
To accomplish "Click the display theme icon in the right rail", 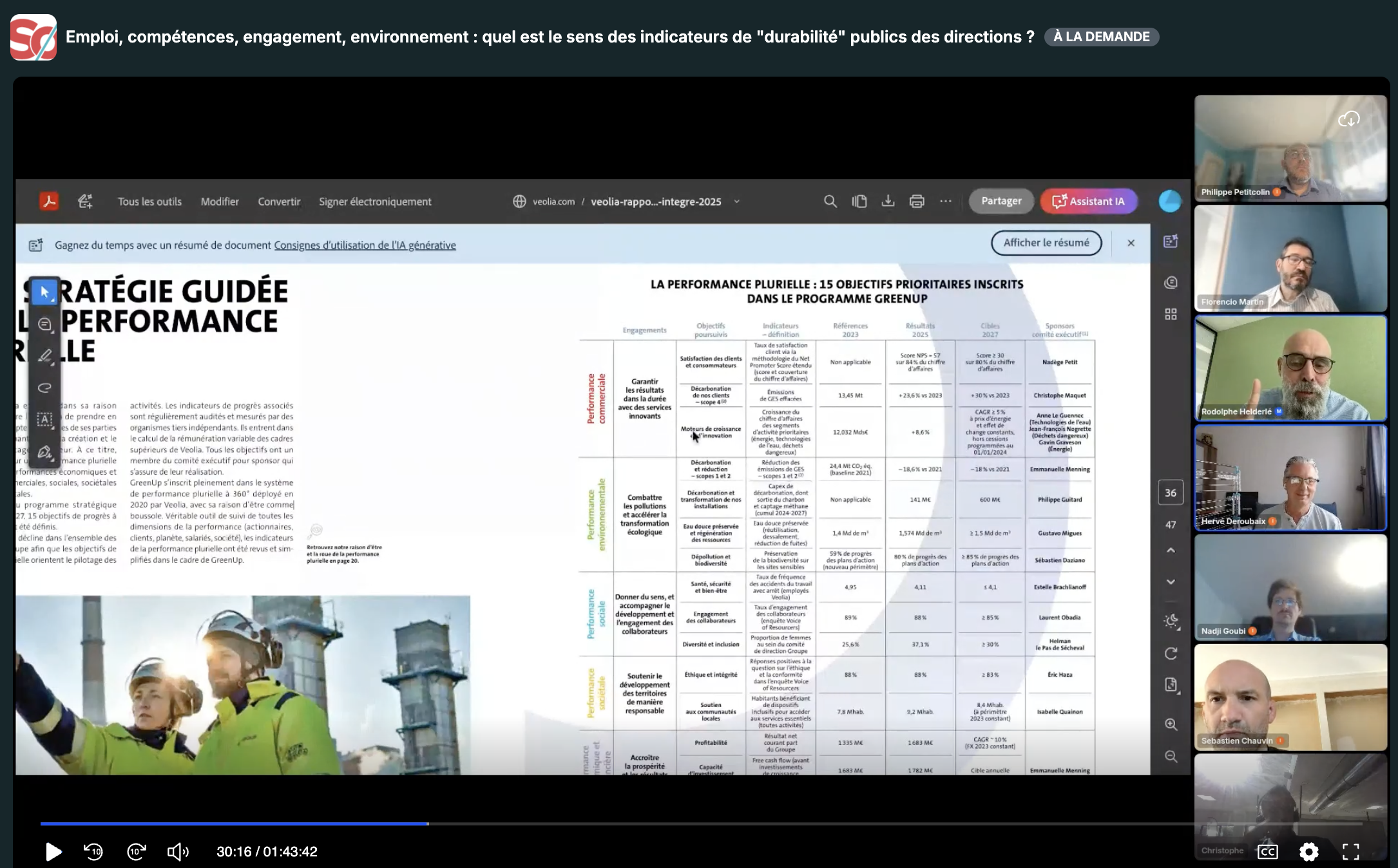I will 1171,621.
